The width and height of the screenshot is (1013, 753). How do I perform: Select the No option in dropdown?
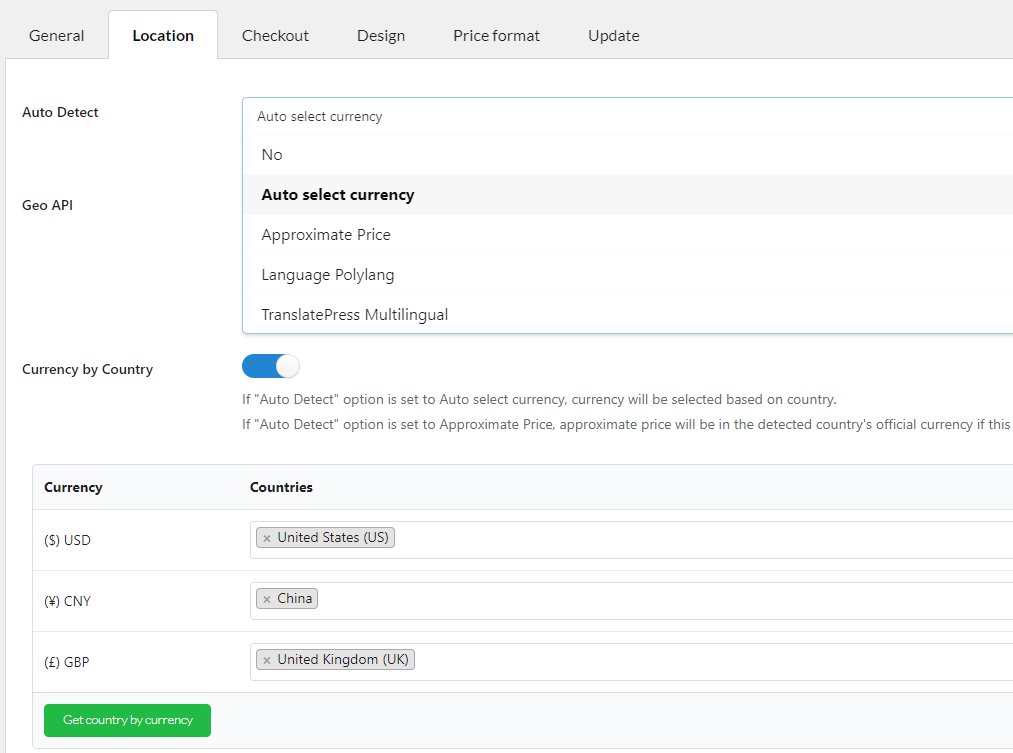(272, 155)
